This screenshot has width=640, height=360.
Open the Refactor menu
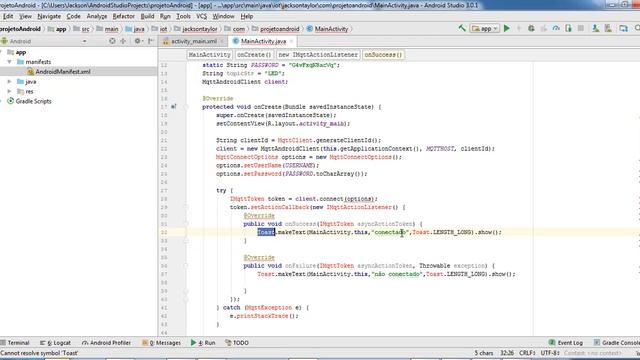pos(124,16)
